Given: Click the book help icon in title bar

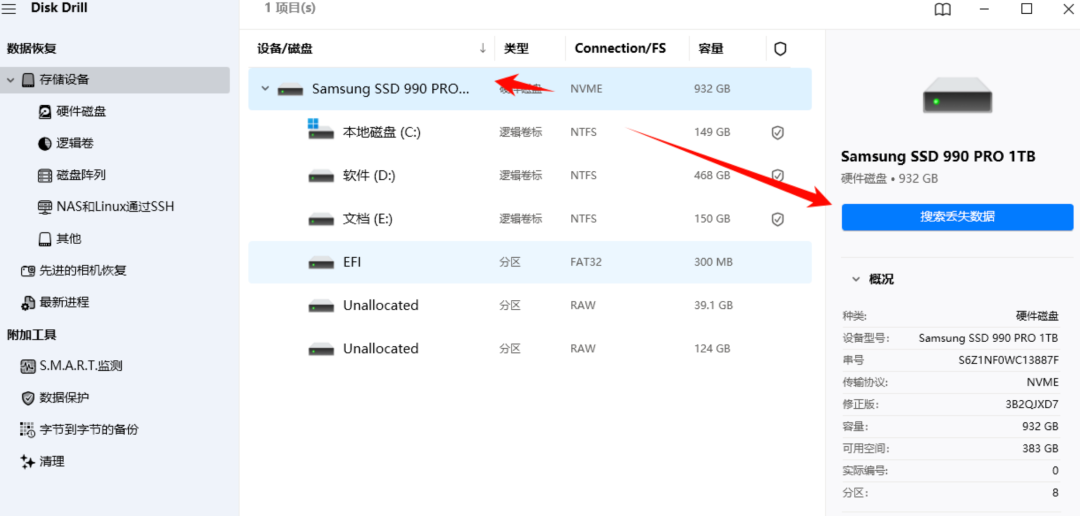Looking at the screenshot, I should (942, 9).
